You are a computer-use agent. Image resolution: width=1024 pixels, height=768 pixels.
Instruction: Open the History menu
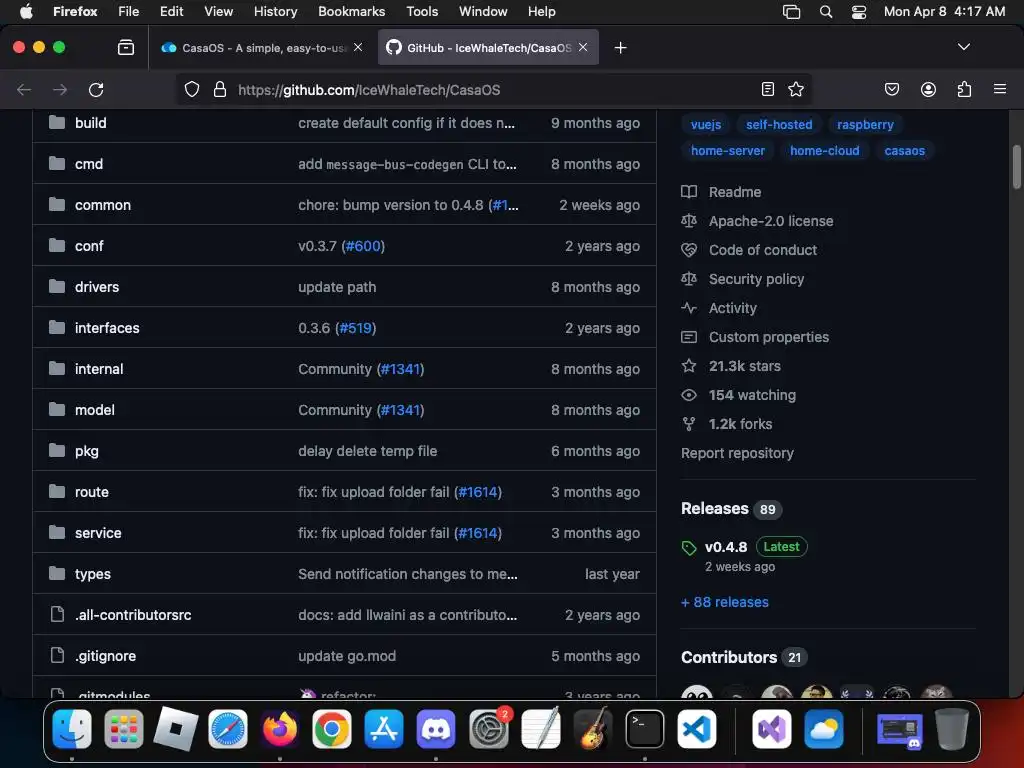pyautogui.click(x=275, y=12)
